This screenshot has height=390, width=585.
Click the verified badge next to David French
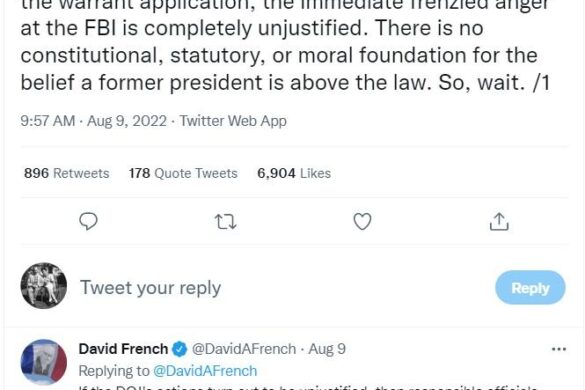(x=179, y=349)
